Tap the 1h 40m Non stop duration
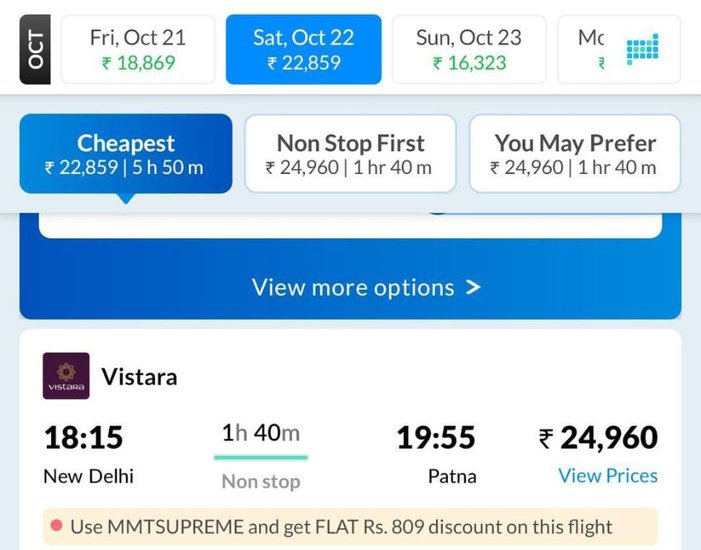701x550 pixels. tap(261, 455)
